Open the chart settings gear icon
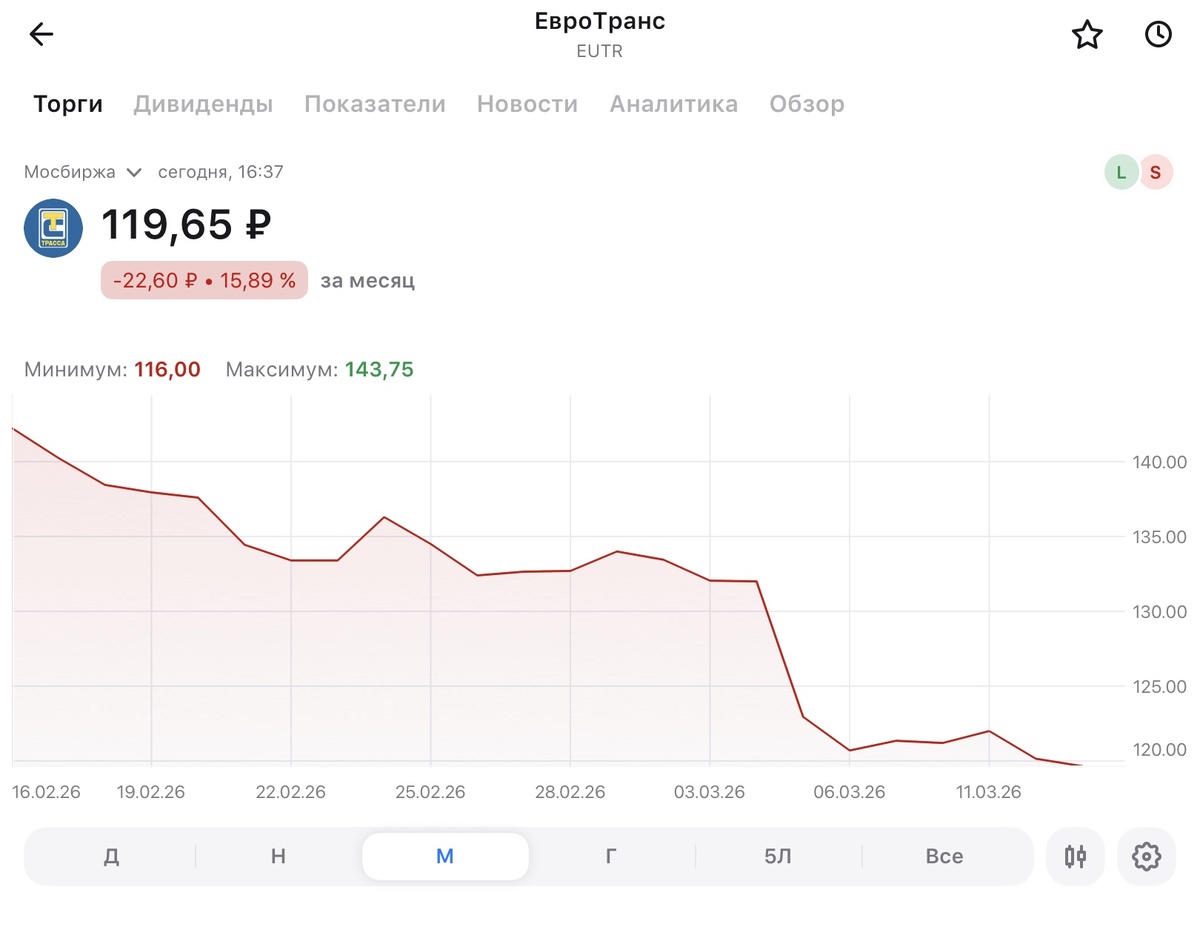Screen dimensions: 1200x947 [x=1146, y=856]
